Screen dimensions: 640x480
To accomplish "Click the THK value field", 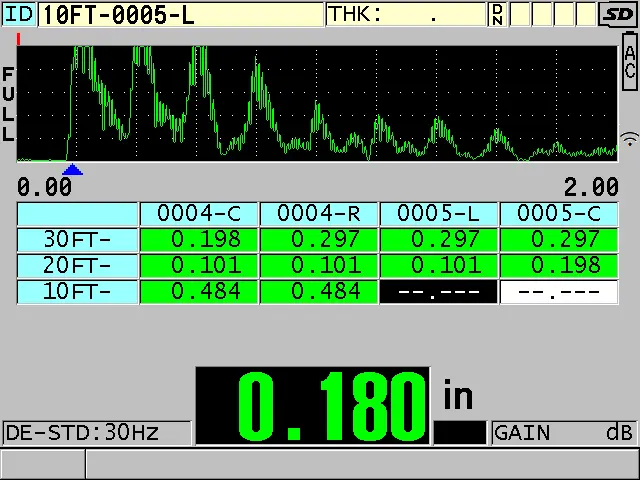I will click(406, 15).
